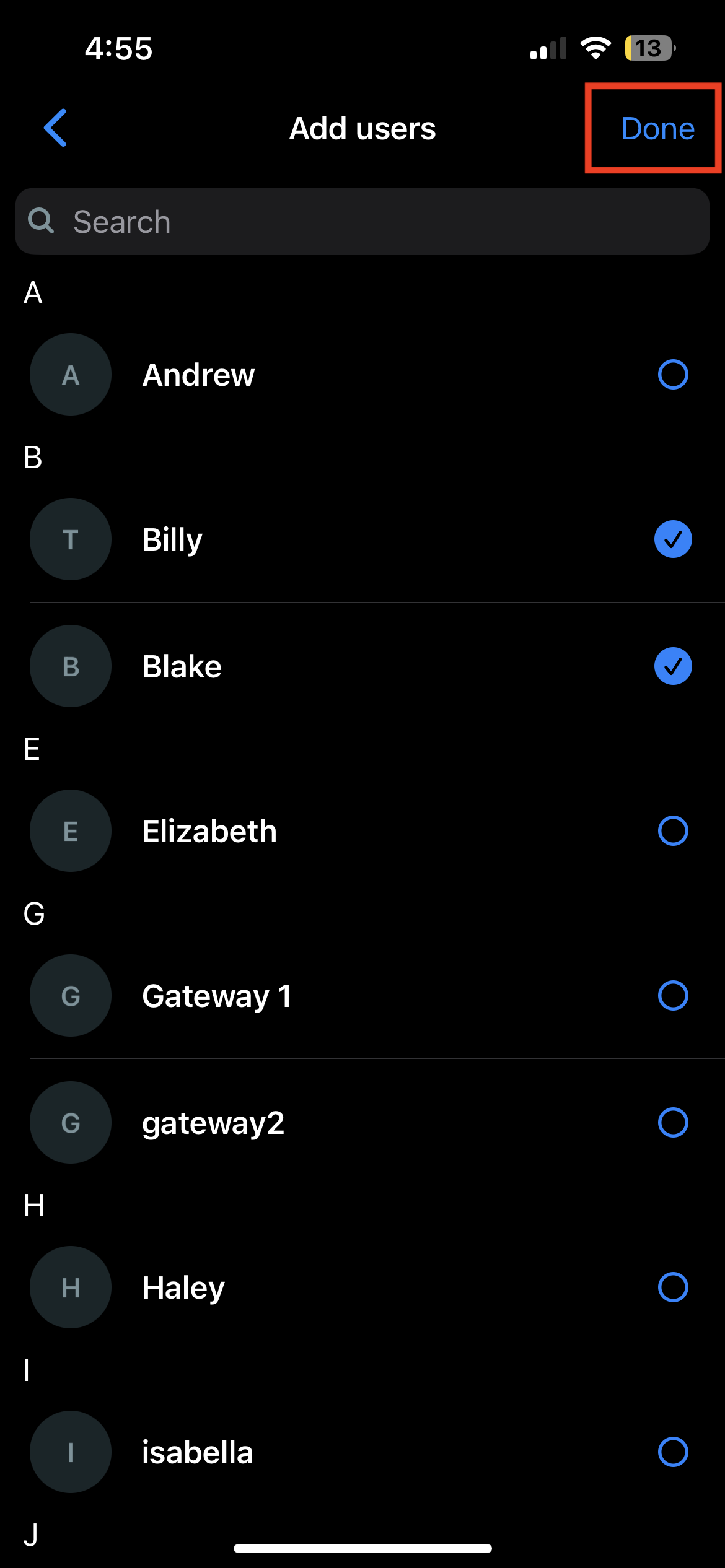Check Haley's selection circle

(672, 1287)
